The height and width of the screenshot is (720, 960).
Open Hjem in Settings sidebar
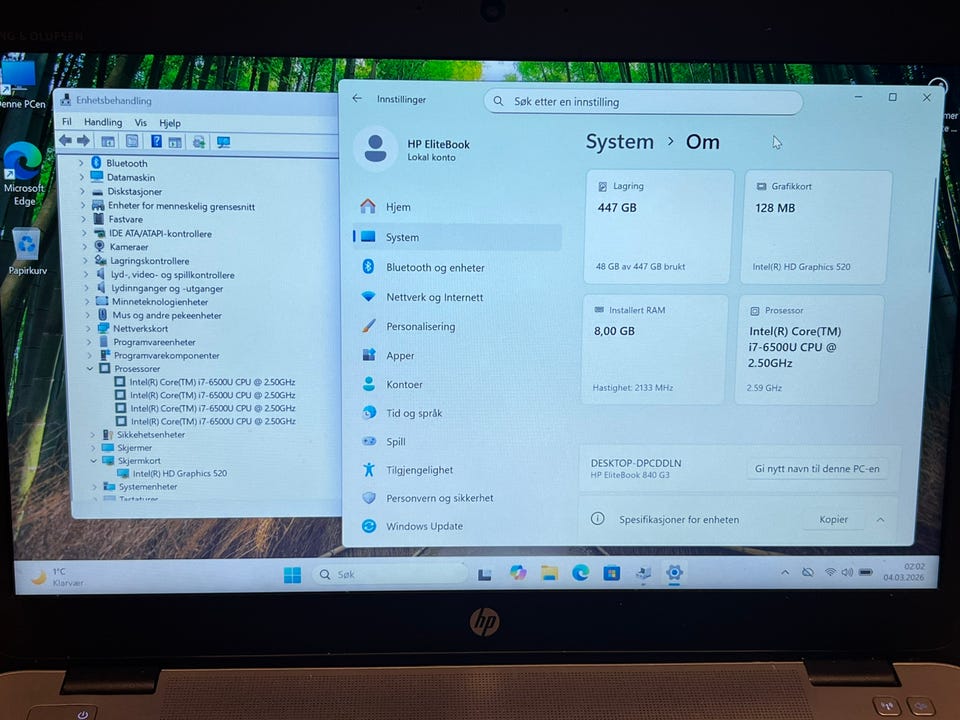pos(457,207)
